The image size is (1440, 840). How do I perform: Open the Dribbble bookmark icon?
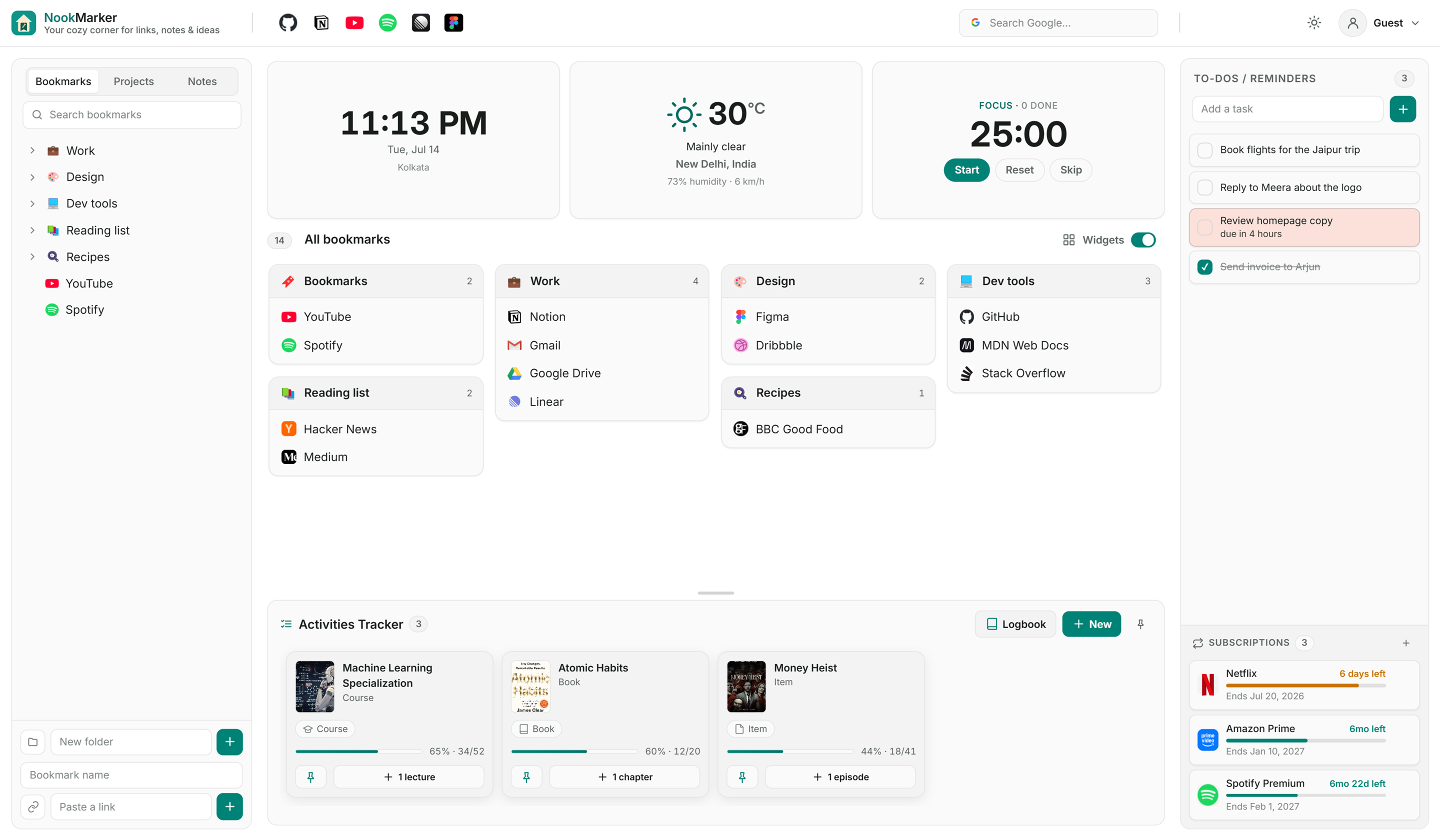(x=740, y=345)
